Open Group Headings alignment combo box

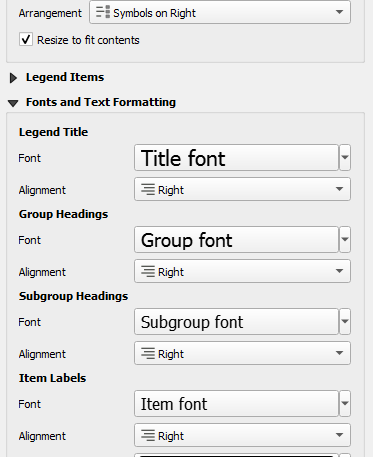(x=242, y=271)
